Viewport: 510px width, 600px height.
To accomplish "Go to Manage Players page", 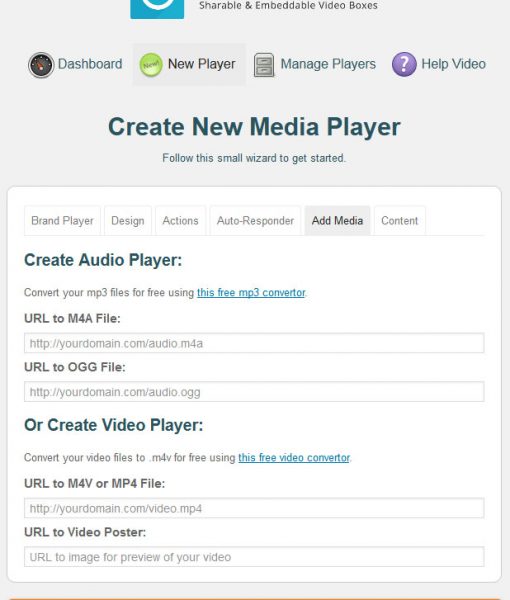I will pyautogui.click(x=328, y=64).
